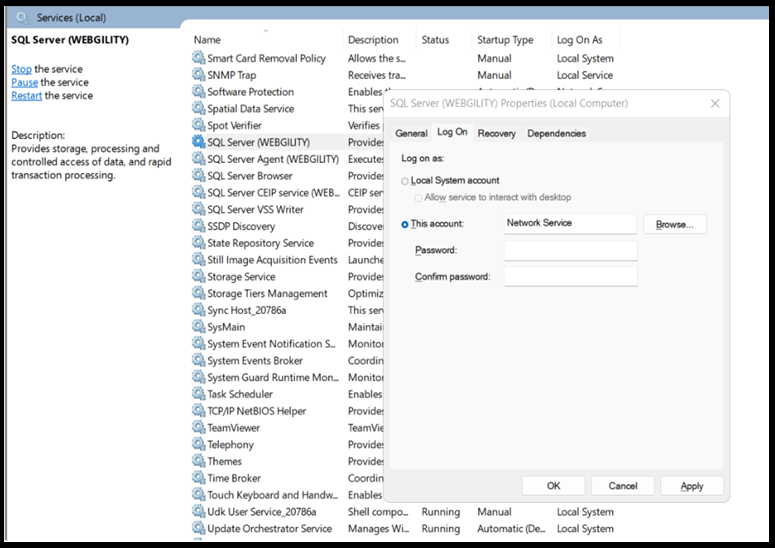Image resolution: width=775 pixels, height=548 pixels.
Task: Click the SSDP Discovery service icon
Action: [x=198, y=227]
